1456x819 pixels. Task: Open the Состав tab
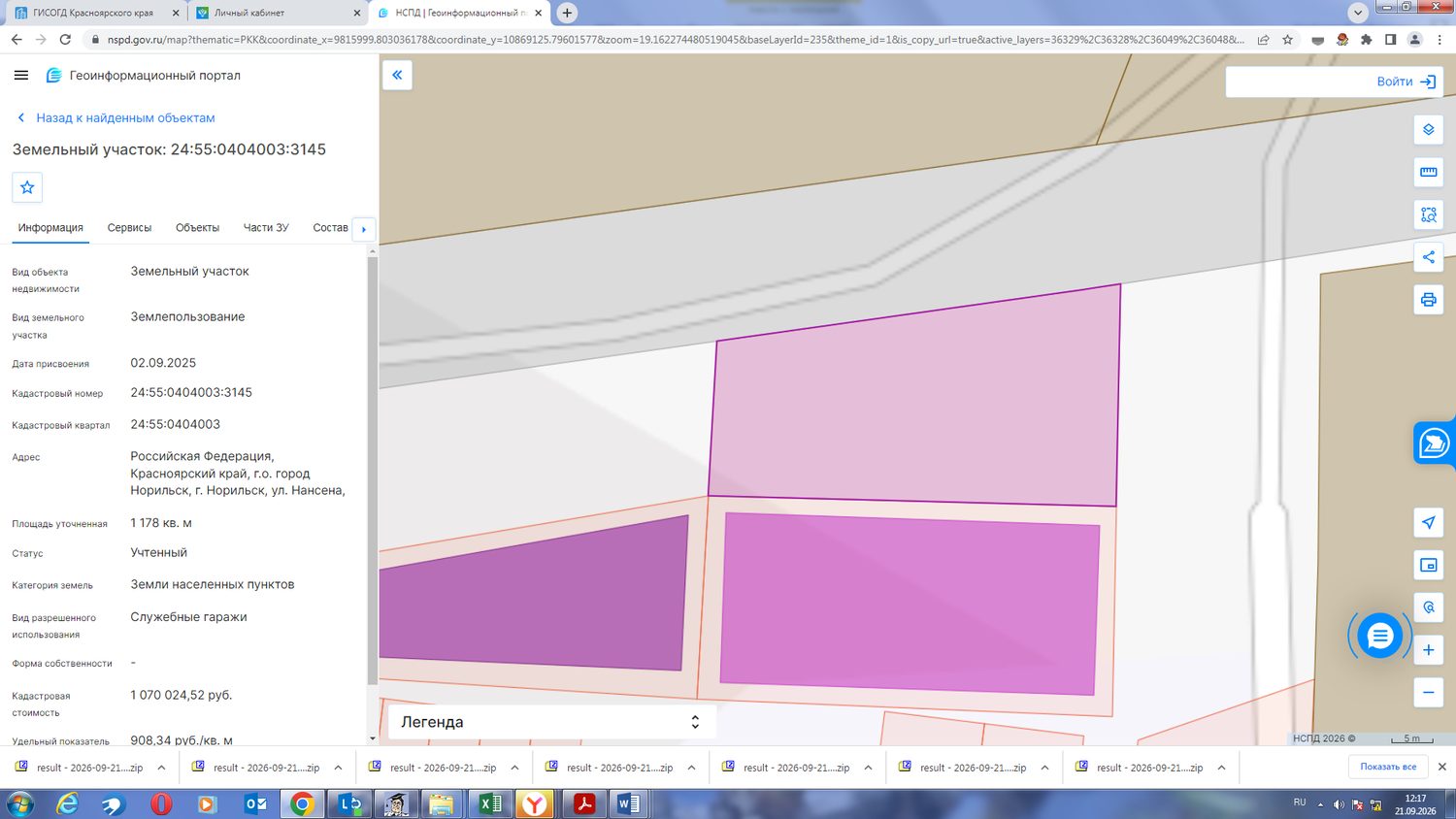(x=330, y=228)
